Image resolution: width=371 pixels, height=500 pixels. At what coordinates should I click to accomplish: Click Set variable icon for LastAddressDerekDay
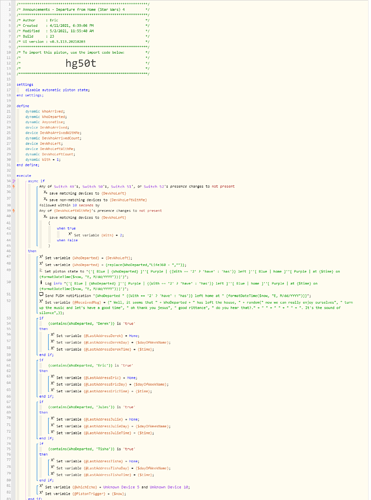pyautogui.click(x=53, y=342)
